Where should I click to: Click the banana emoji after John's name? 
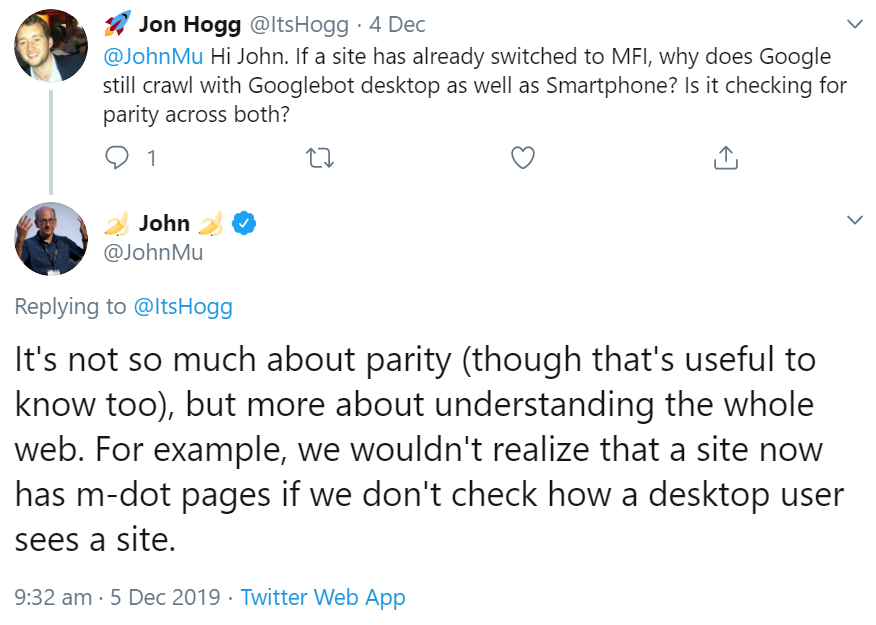pyautogui.click(x=210, y=223)
